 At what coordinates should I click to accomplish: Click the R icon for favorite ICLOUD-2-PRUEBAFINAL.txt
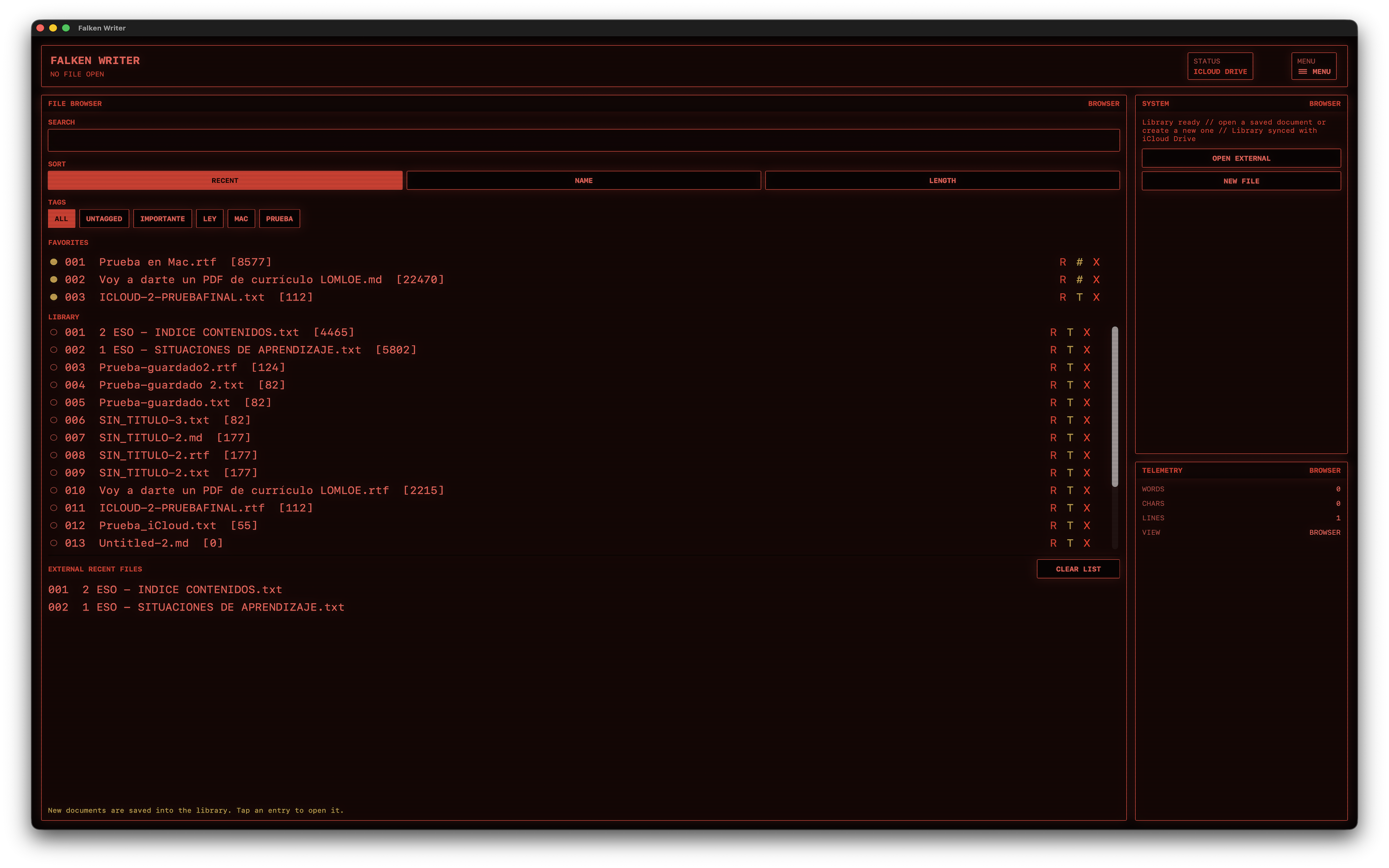point(1062,298)
